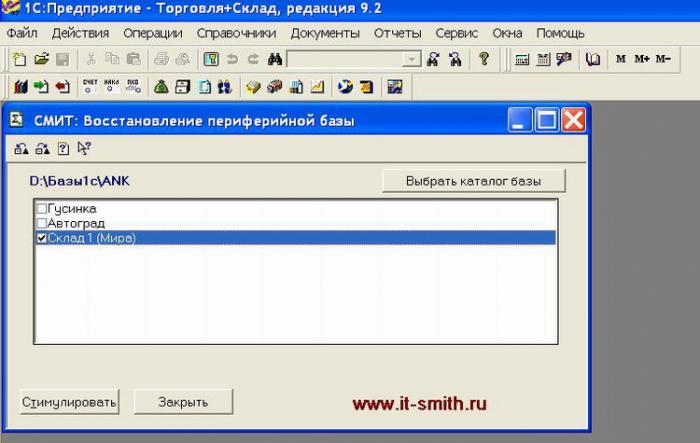Viewport: 700px width, 443px height.
Task: Click the Закрыть button
Action: click(183, 402)
